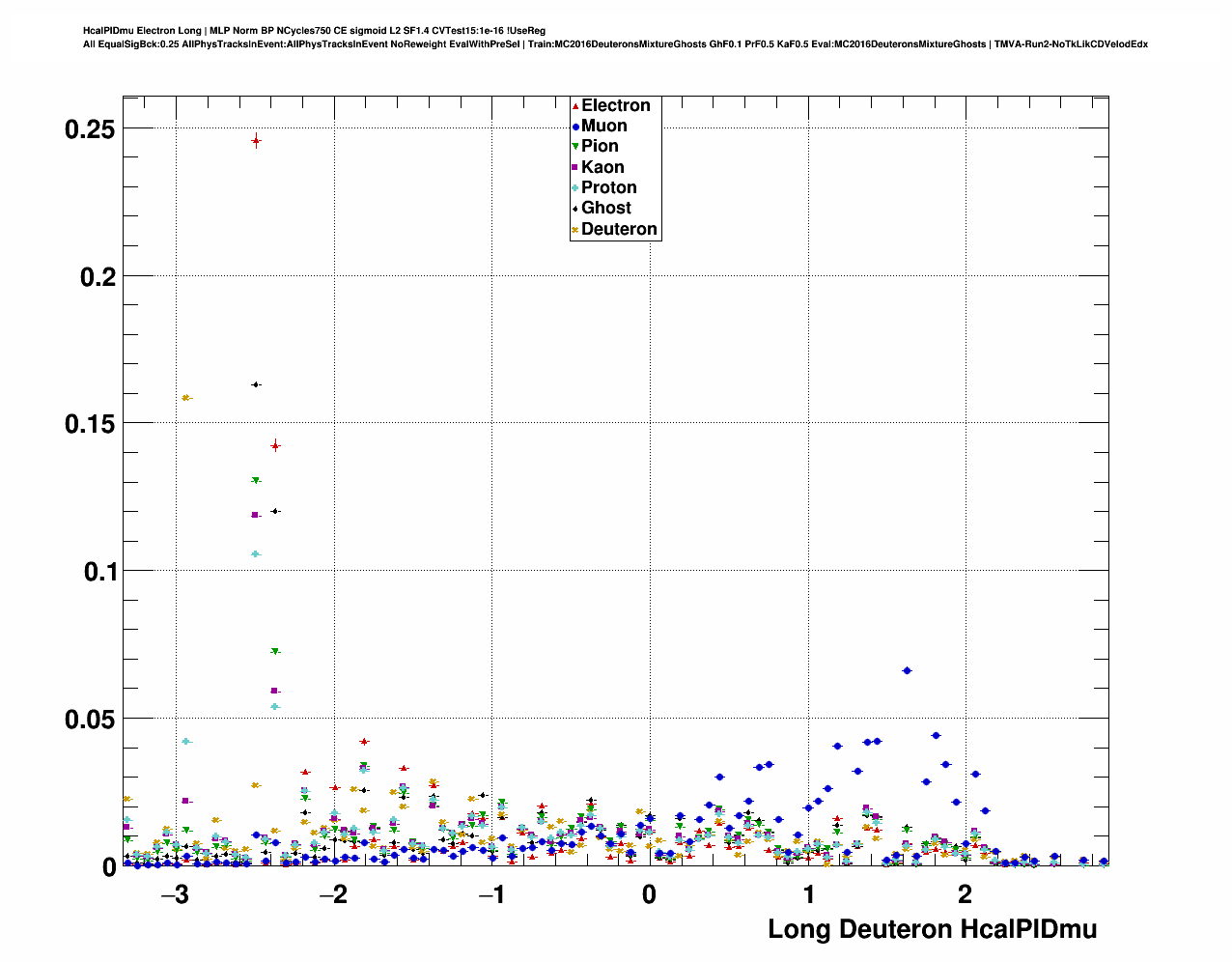The width and height of the screenshot is (1232, 962).
Task: Select the second title line starting "All EqualSigBck"
Action: coord(615,44)
